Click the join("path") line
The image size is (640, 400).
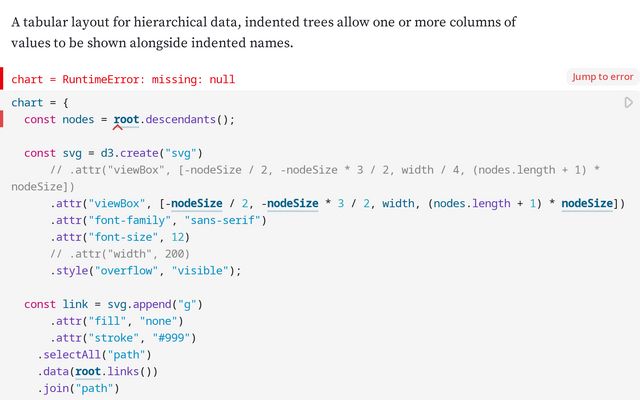pyautogui.click(x=78, y=388)
